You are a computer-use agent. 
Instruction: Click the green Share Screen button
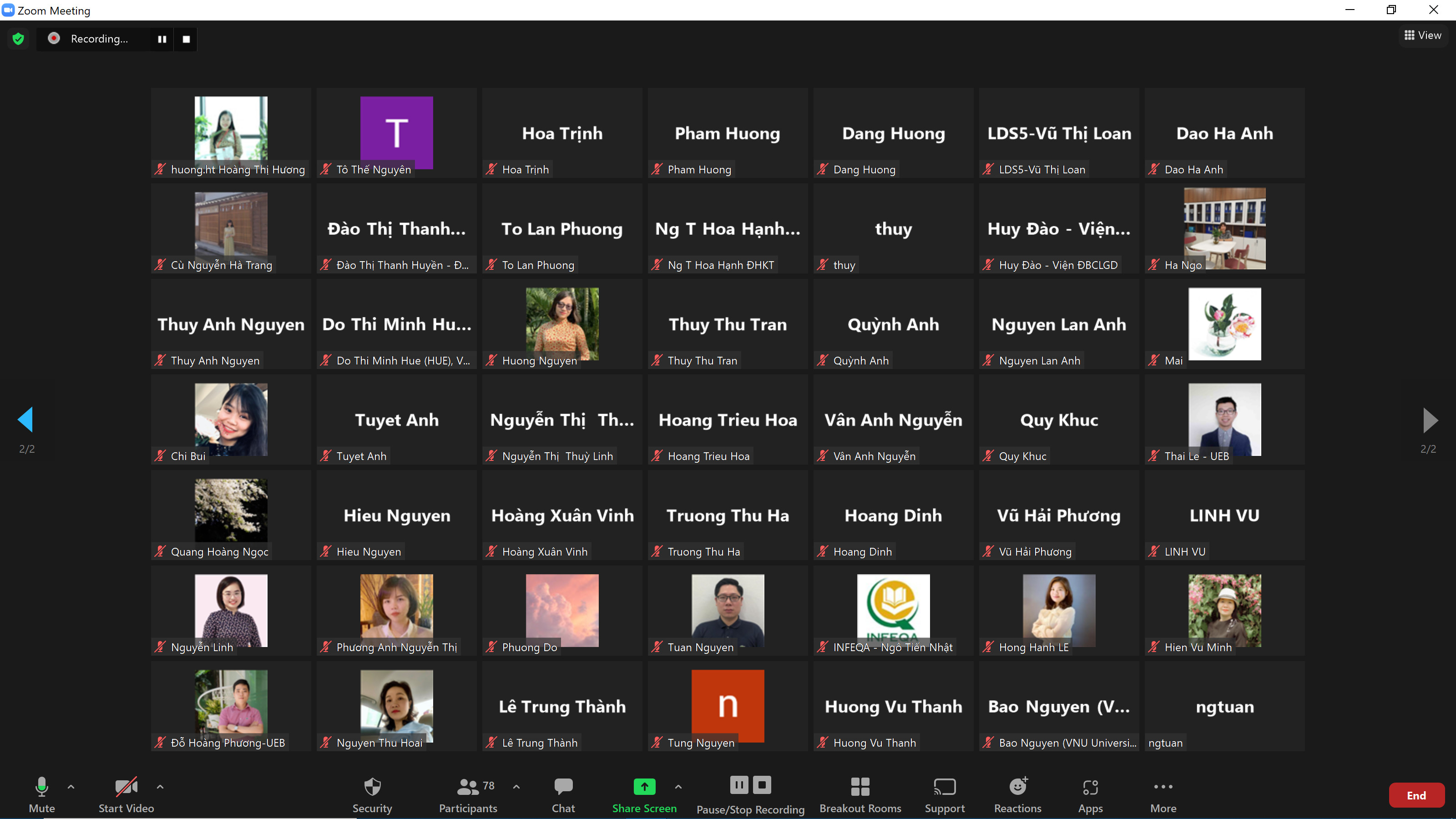click(x=644, y=794)
